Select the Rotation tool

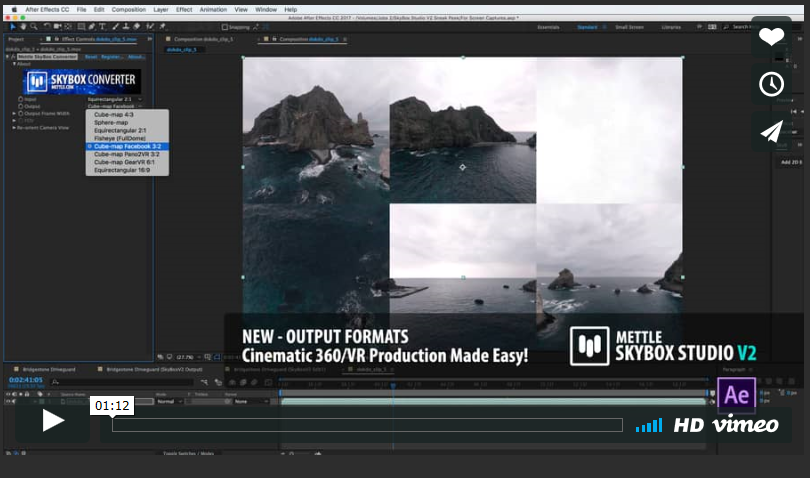coord(47,26)
